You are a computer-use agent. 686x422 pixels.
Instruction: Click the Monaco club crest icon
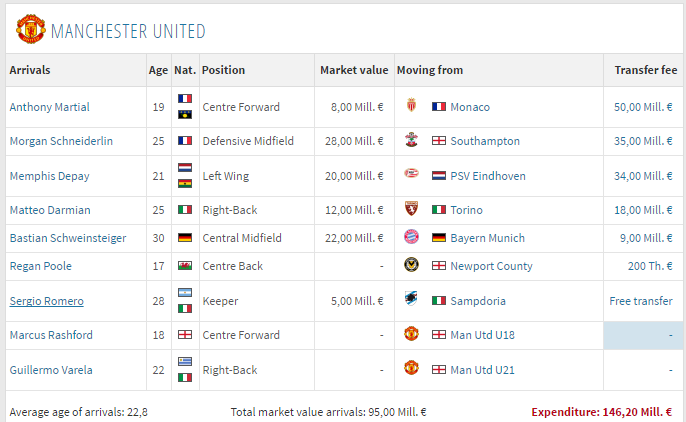[x=411, y=105]
